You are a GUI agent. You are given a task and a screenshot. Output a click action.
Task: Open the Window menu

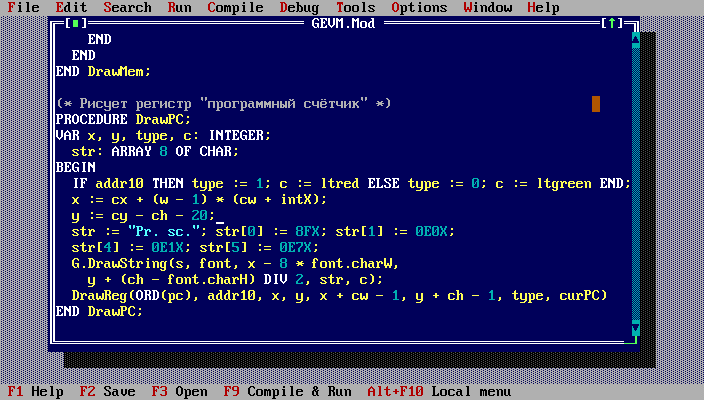[487, 7]
